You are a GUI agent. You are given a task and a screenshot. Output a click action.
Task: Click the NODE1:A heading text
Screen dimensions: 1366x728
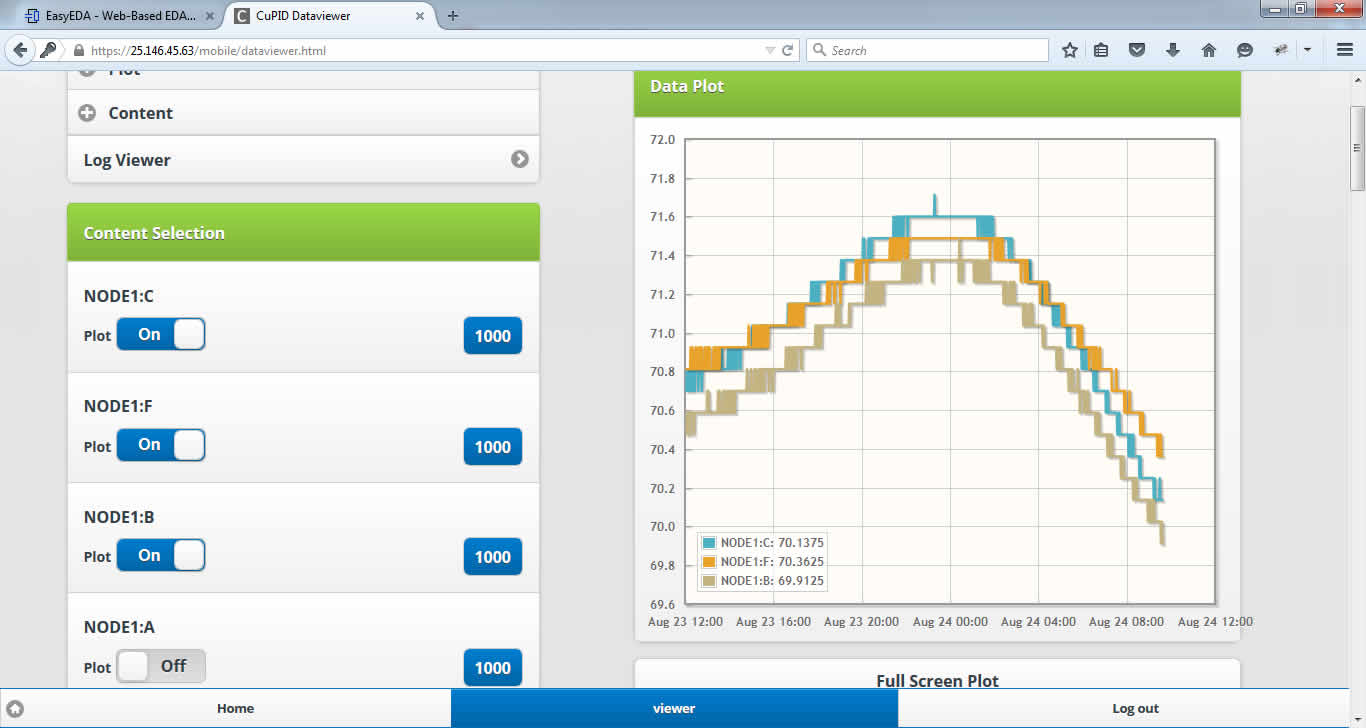[x=119, y=628]
